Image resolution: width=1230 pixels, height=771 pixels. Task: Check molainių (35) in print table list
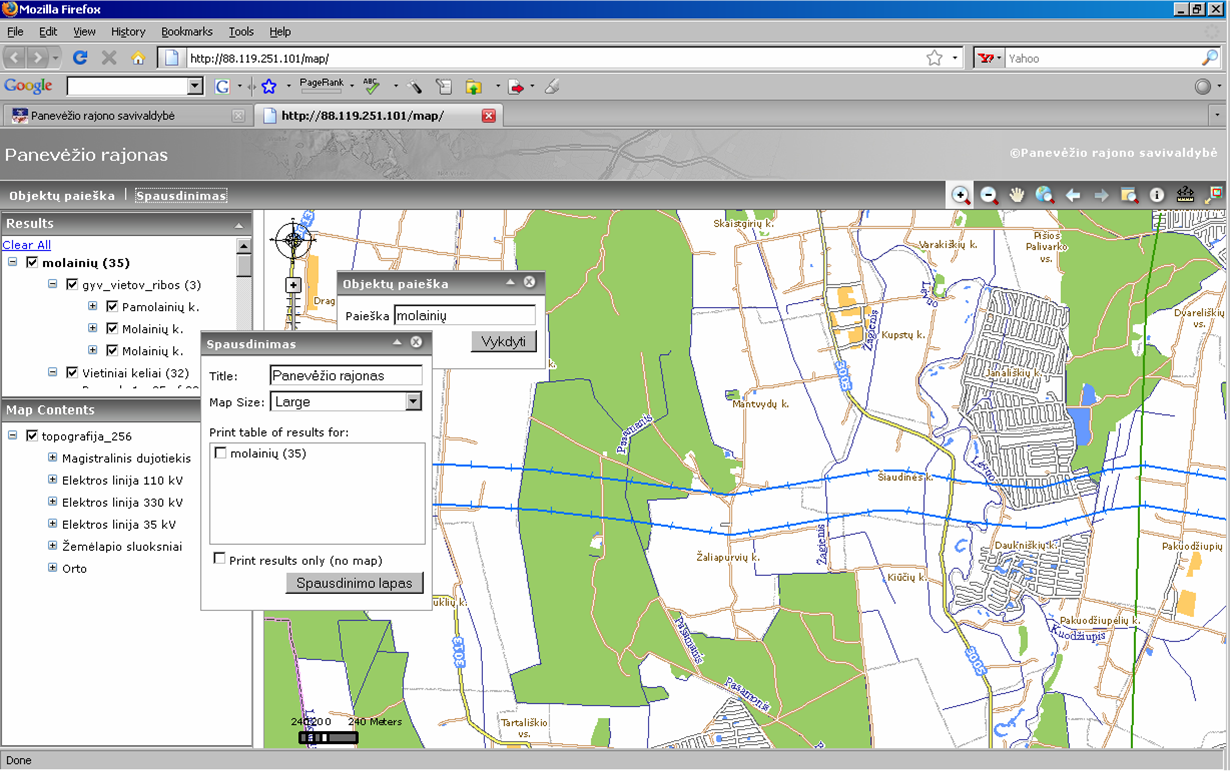point(221,454)
